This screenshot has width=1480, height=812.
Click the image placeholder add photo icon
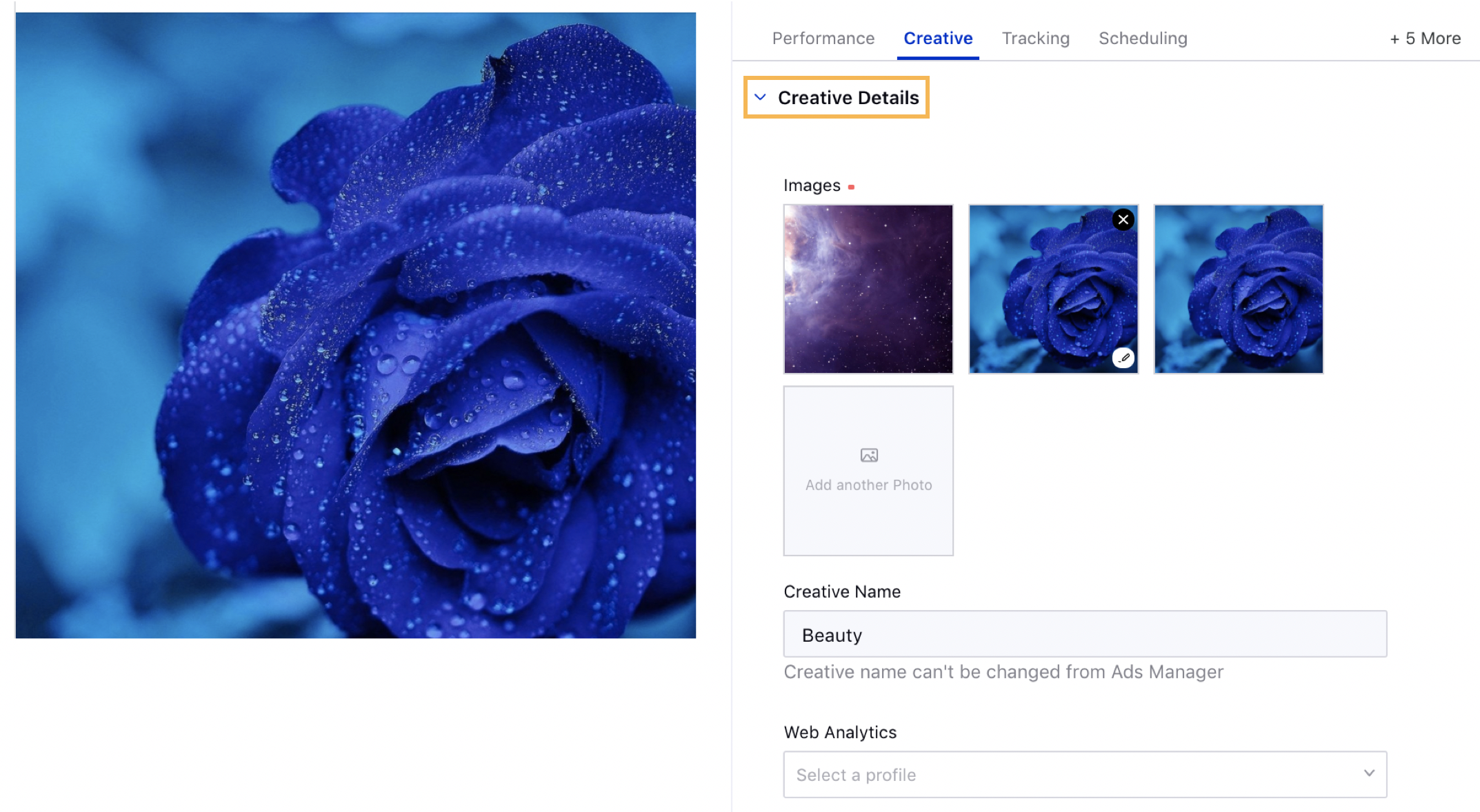[x=869, y=454]
